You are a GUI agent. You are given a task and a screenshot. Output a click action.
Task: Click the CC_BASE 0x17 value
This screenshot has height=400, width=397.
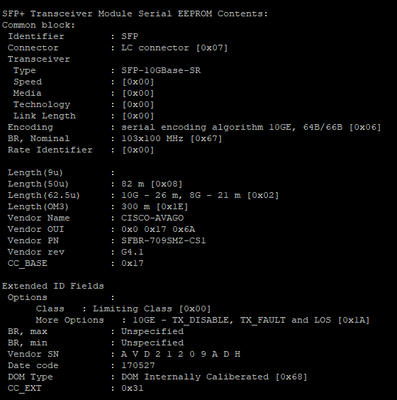(x=132, y=263)
